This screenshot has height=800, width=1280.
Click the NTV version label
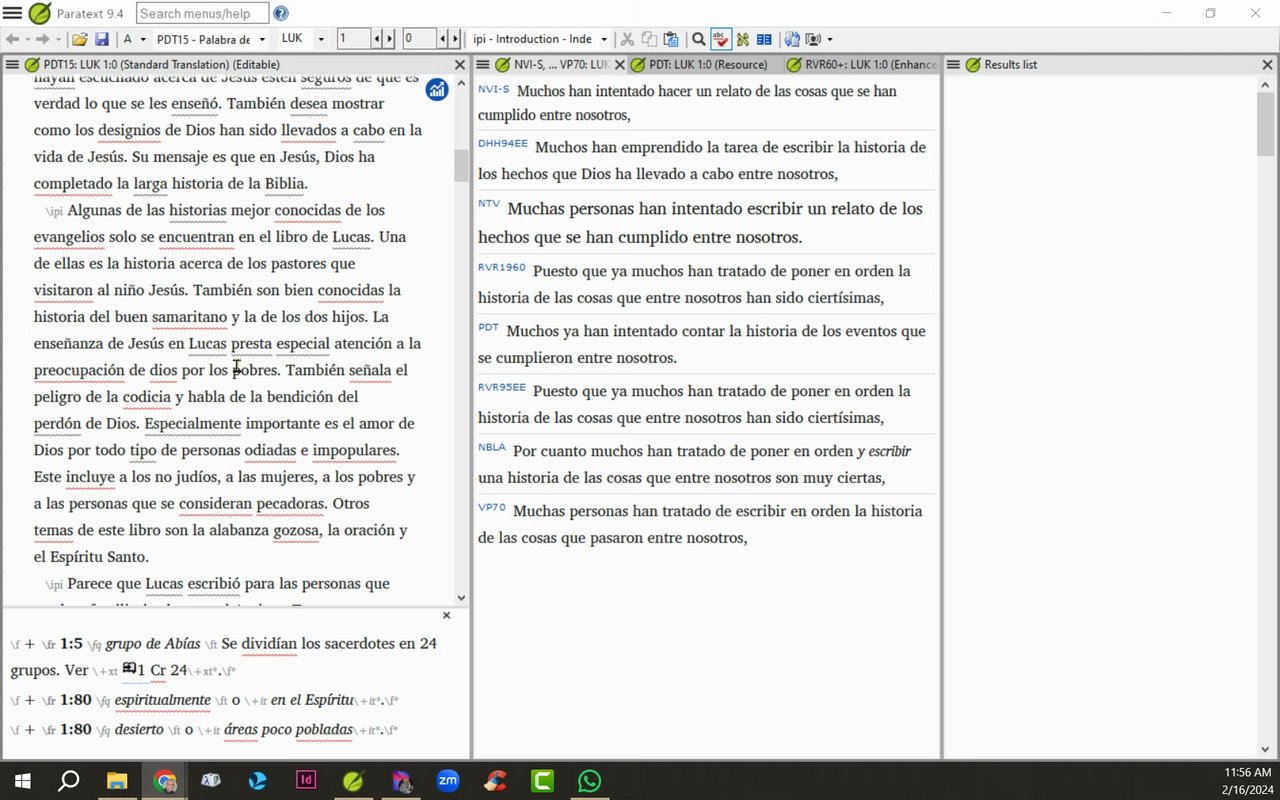pos(489,204)
